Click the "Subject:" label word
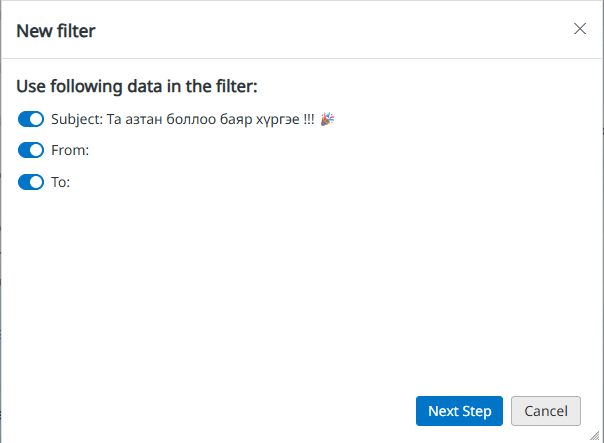This screenshot has height=443, width=604. tap(77, 119)
